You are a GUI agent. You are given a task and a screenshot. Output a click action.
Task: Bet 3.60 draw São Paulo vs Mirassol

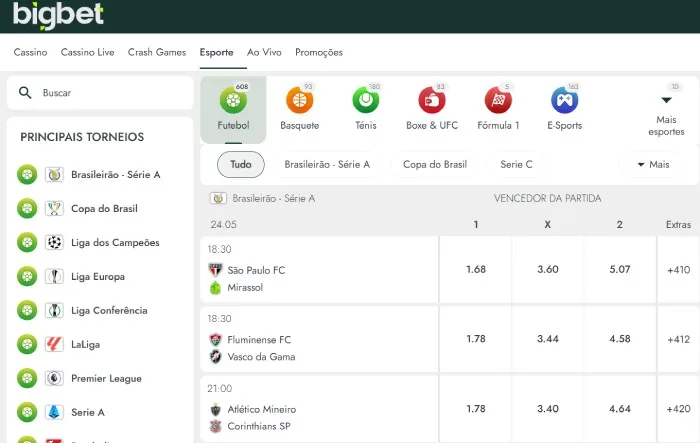click(548, 270)
